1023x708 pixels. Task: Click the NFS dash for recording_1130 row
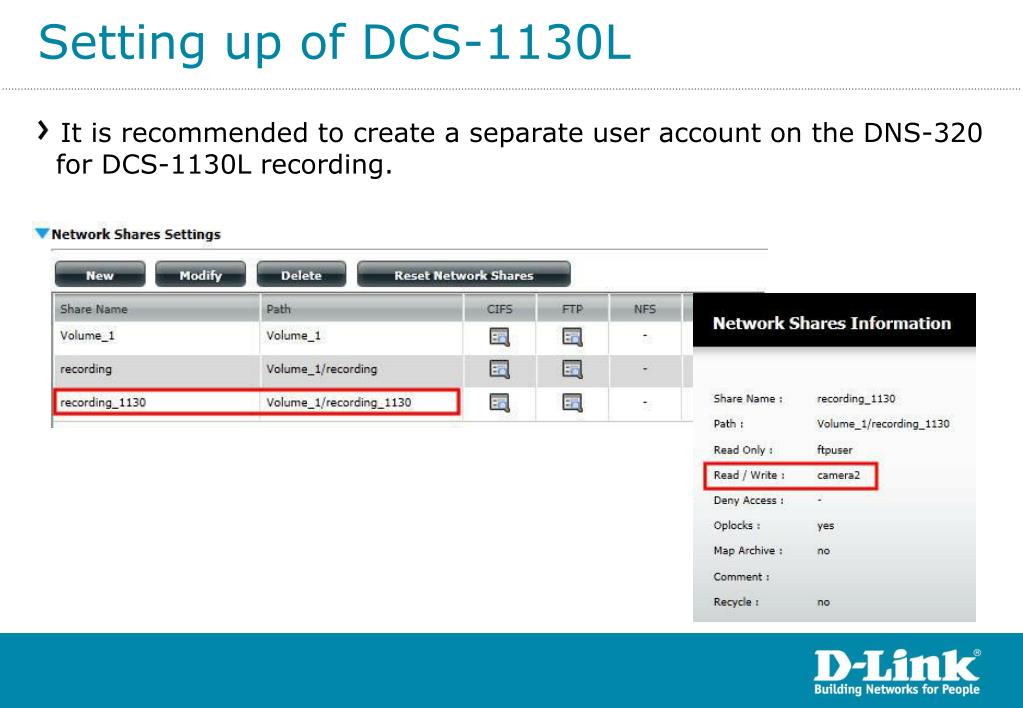645,402
